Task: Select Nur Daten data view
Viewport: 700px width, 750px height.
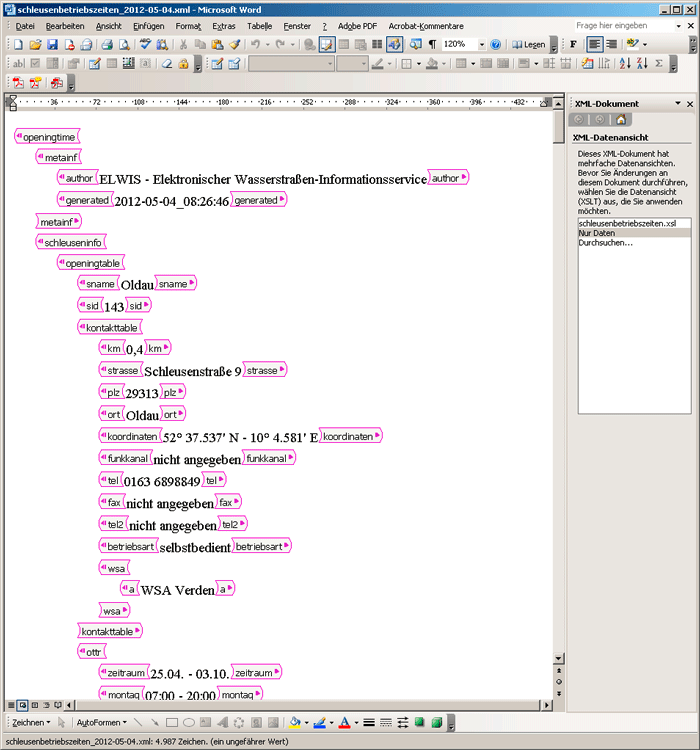Action: point(634,233)
